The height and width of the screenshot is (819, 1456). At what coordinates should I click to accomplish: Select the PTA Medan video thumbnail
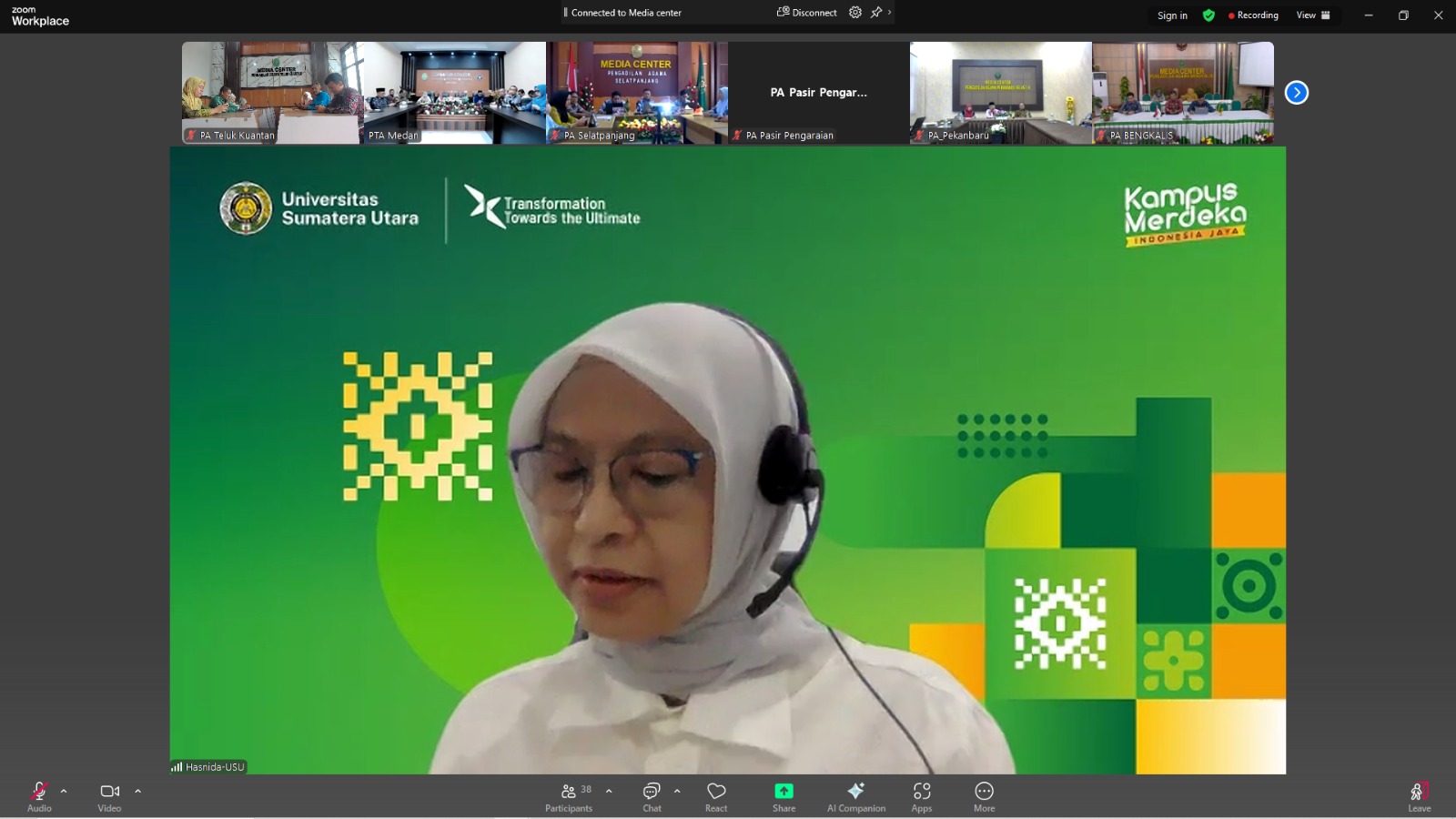tap(455, 93)
